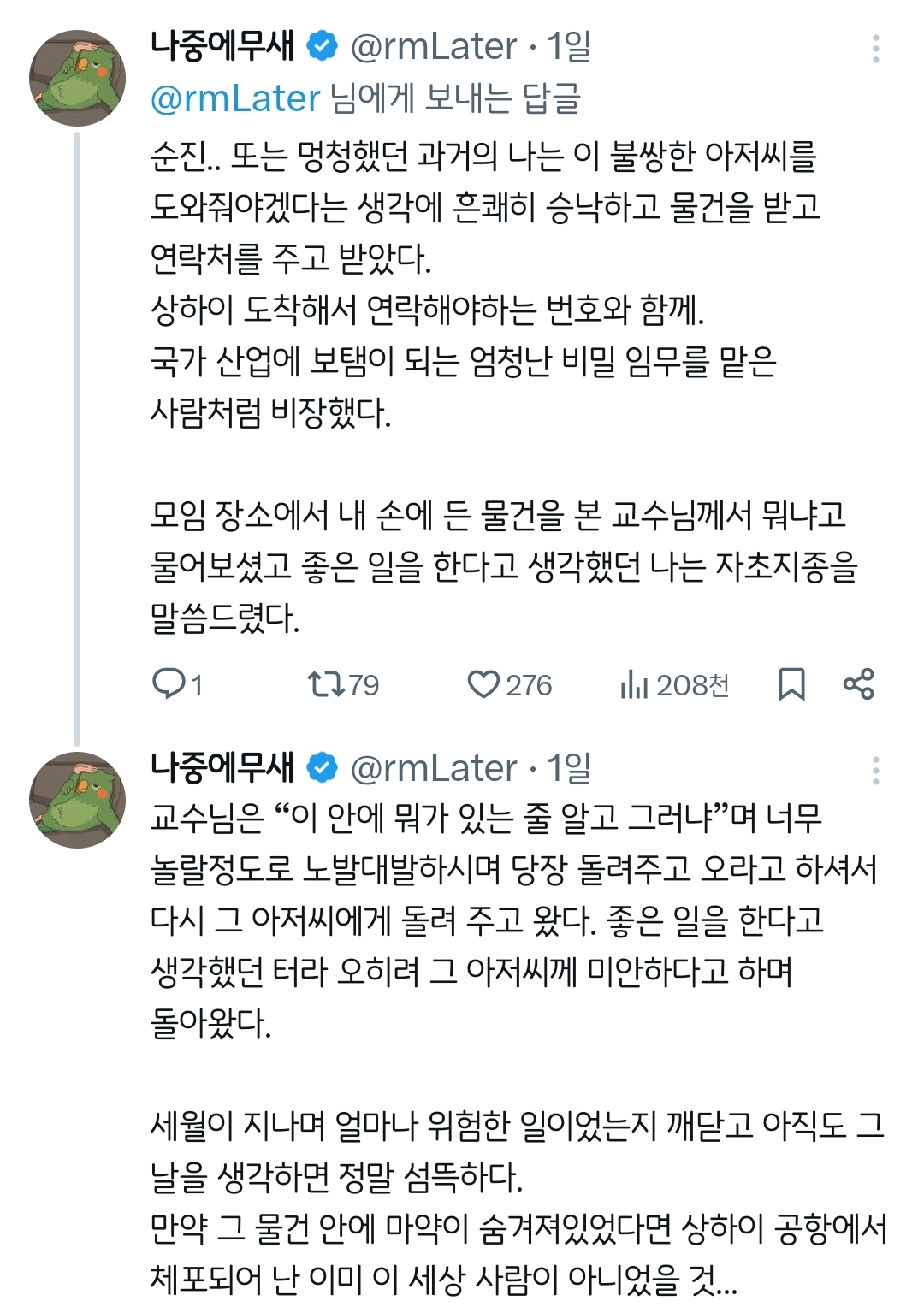Screen dimensions: 924x1307
Task: Click the heart icon showing 276 likes
Action: tap(485, 683)
